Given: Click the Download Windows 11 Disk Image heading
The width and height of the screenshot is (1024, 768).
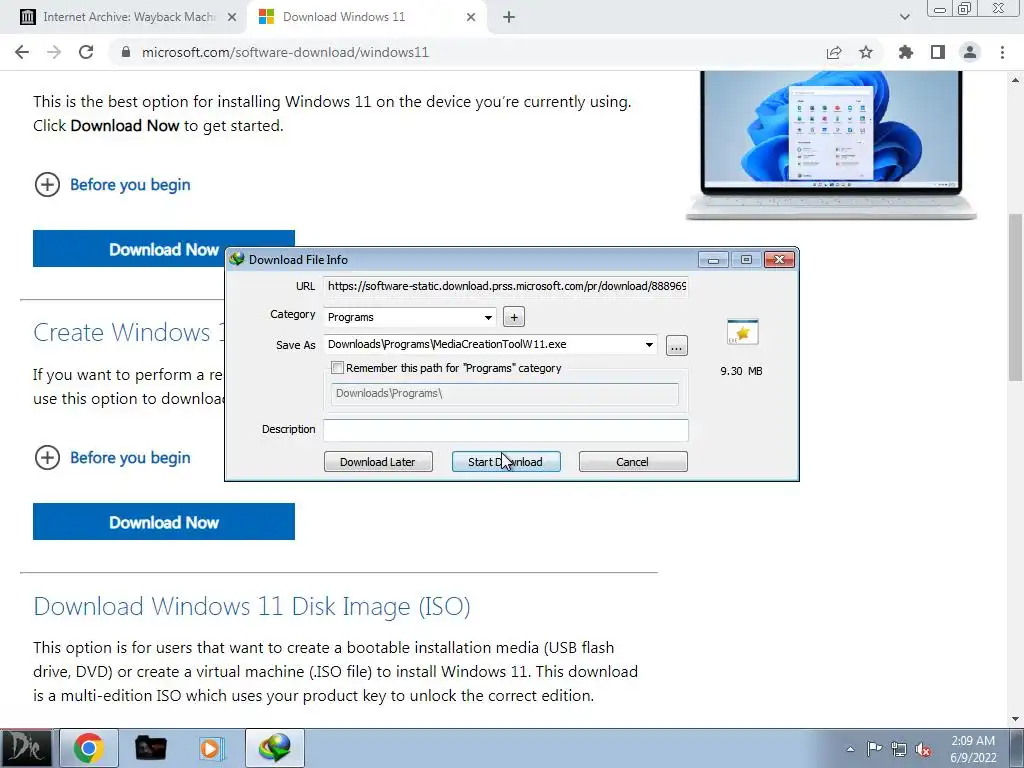Looking at the screenshot, I should click(252, 606).
